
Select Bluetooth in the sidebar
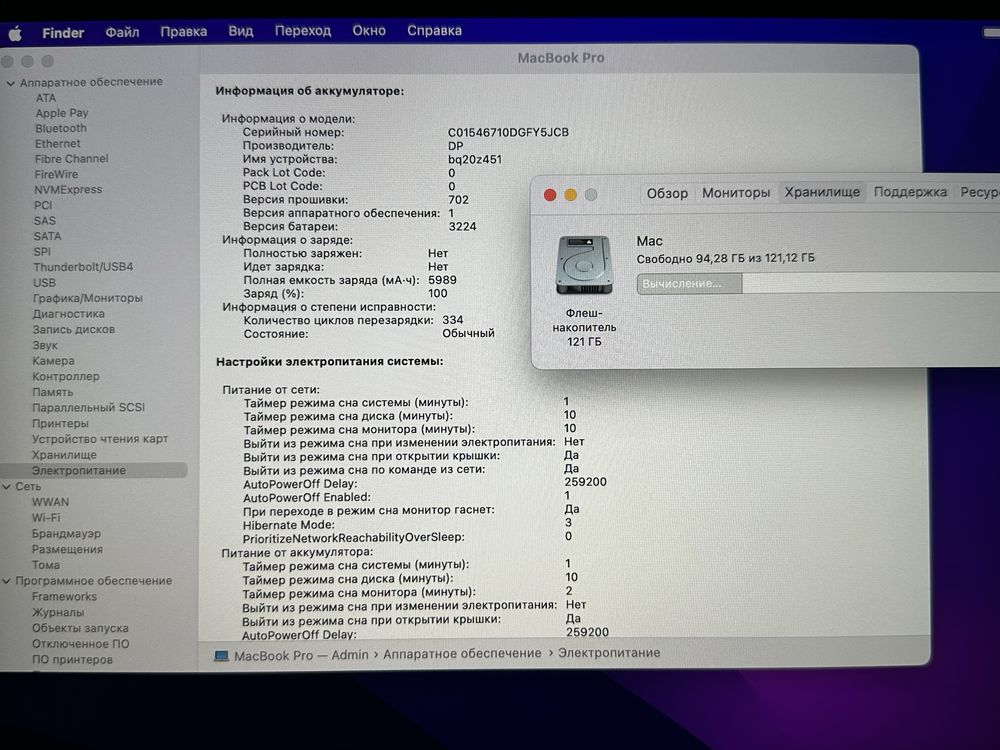pos(61,128)
